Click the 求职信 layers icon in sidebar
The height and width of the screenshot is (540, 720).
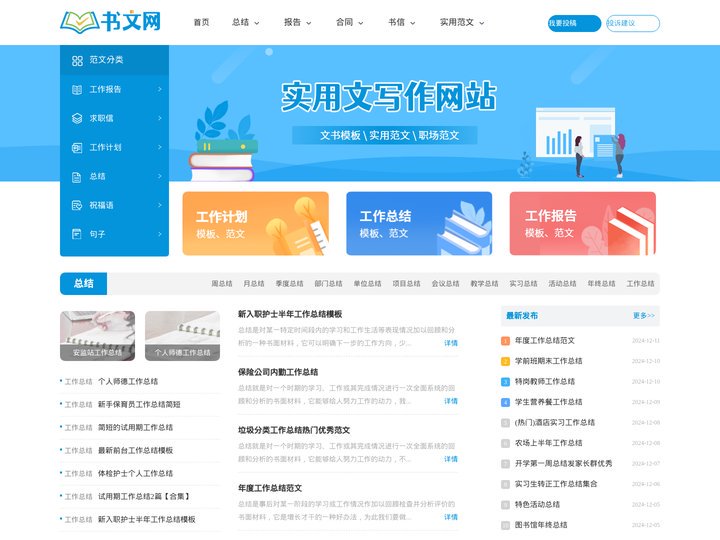77,118
